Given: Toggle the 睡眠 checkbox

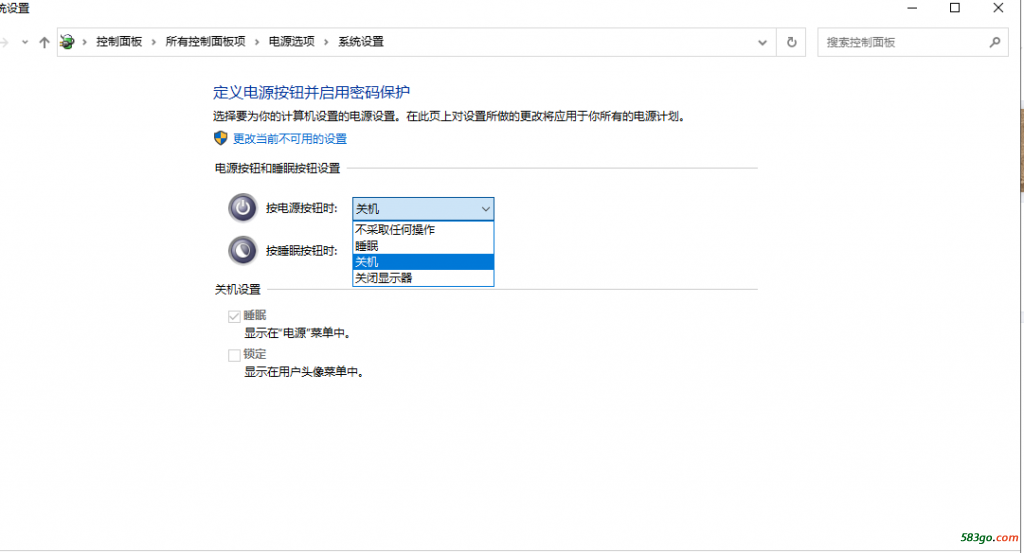Looking at the screenshot, I should (x=234, y=316).
